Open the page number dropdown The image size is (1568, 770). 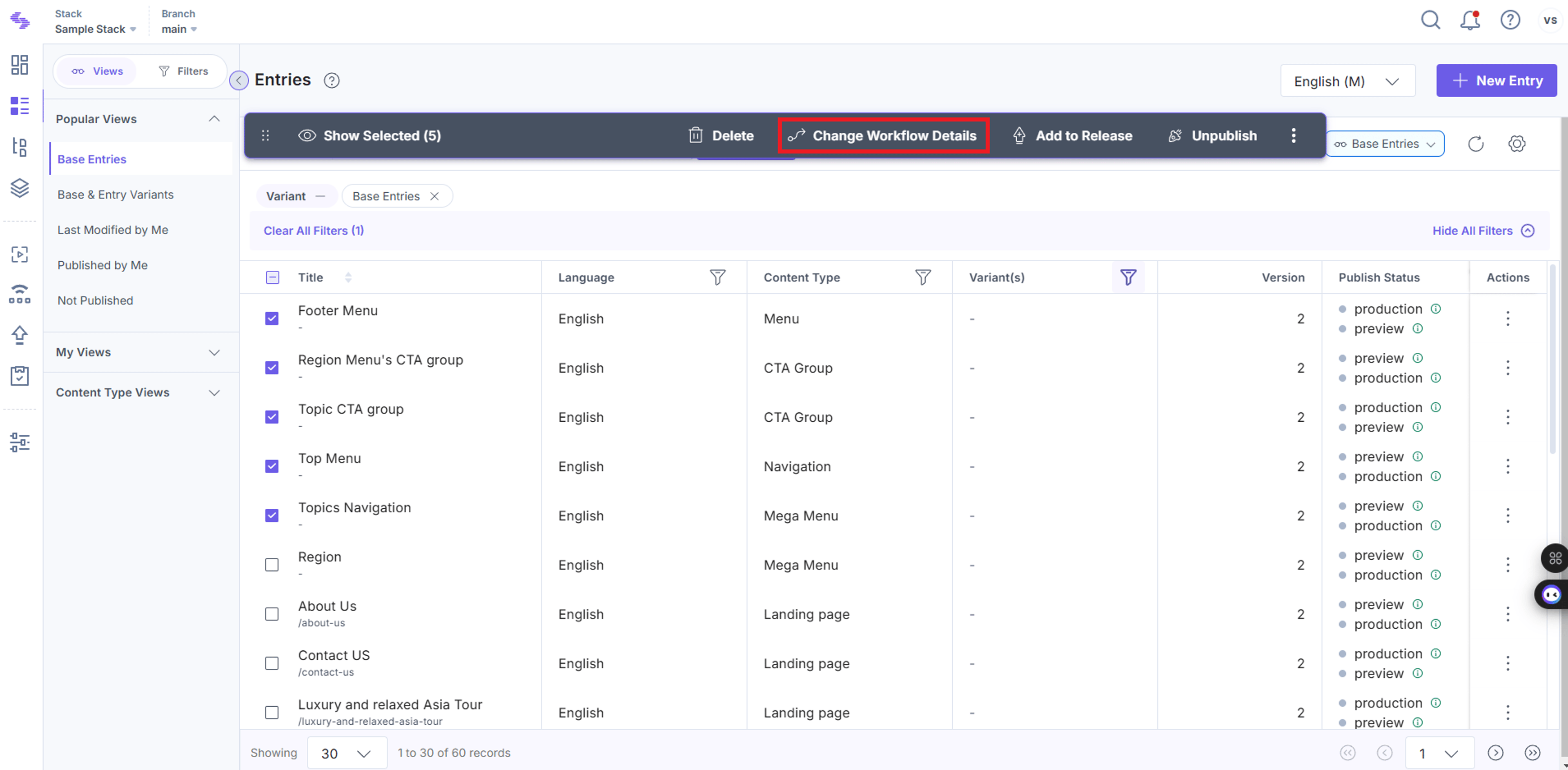click(x=1439, y=753)
